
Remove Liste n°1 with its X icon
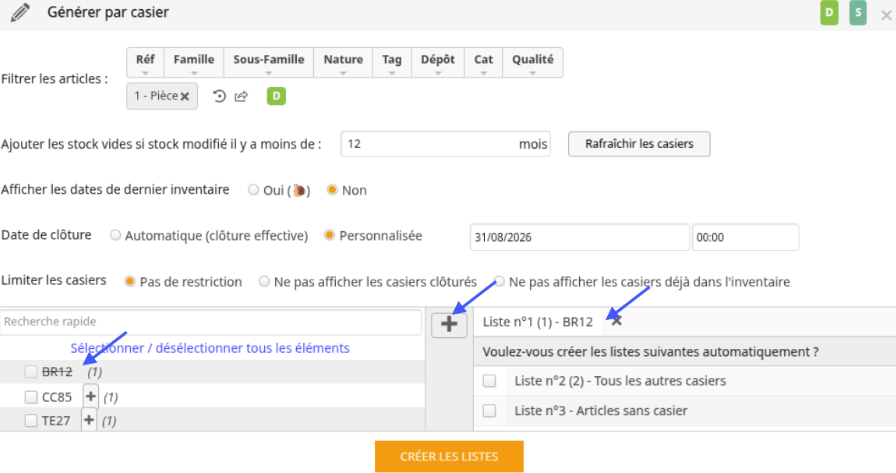(x=617, y=321)
